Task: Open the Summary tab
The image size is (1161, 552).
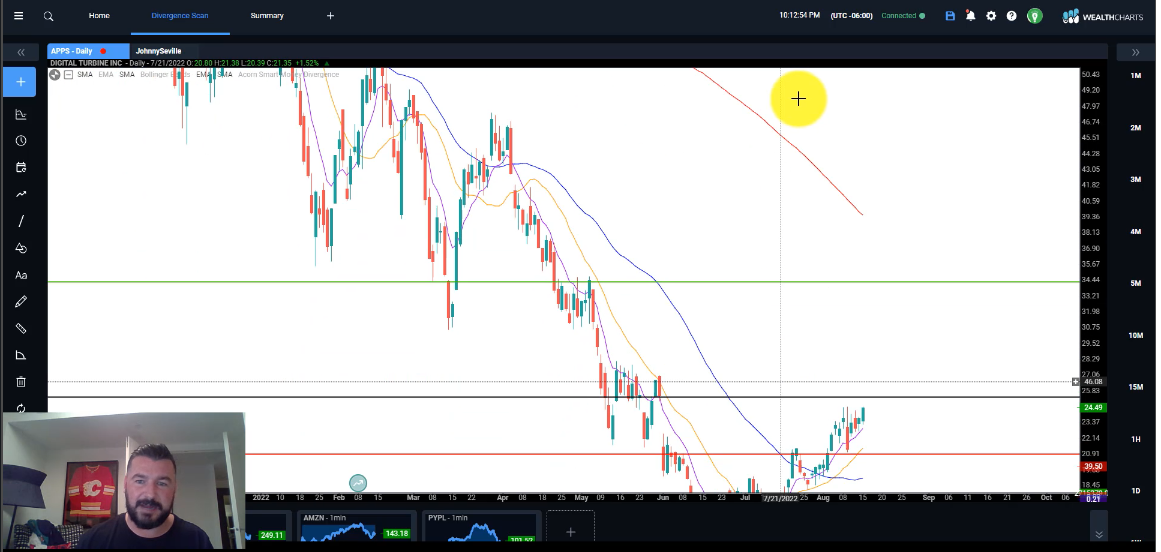Action: 267,16
